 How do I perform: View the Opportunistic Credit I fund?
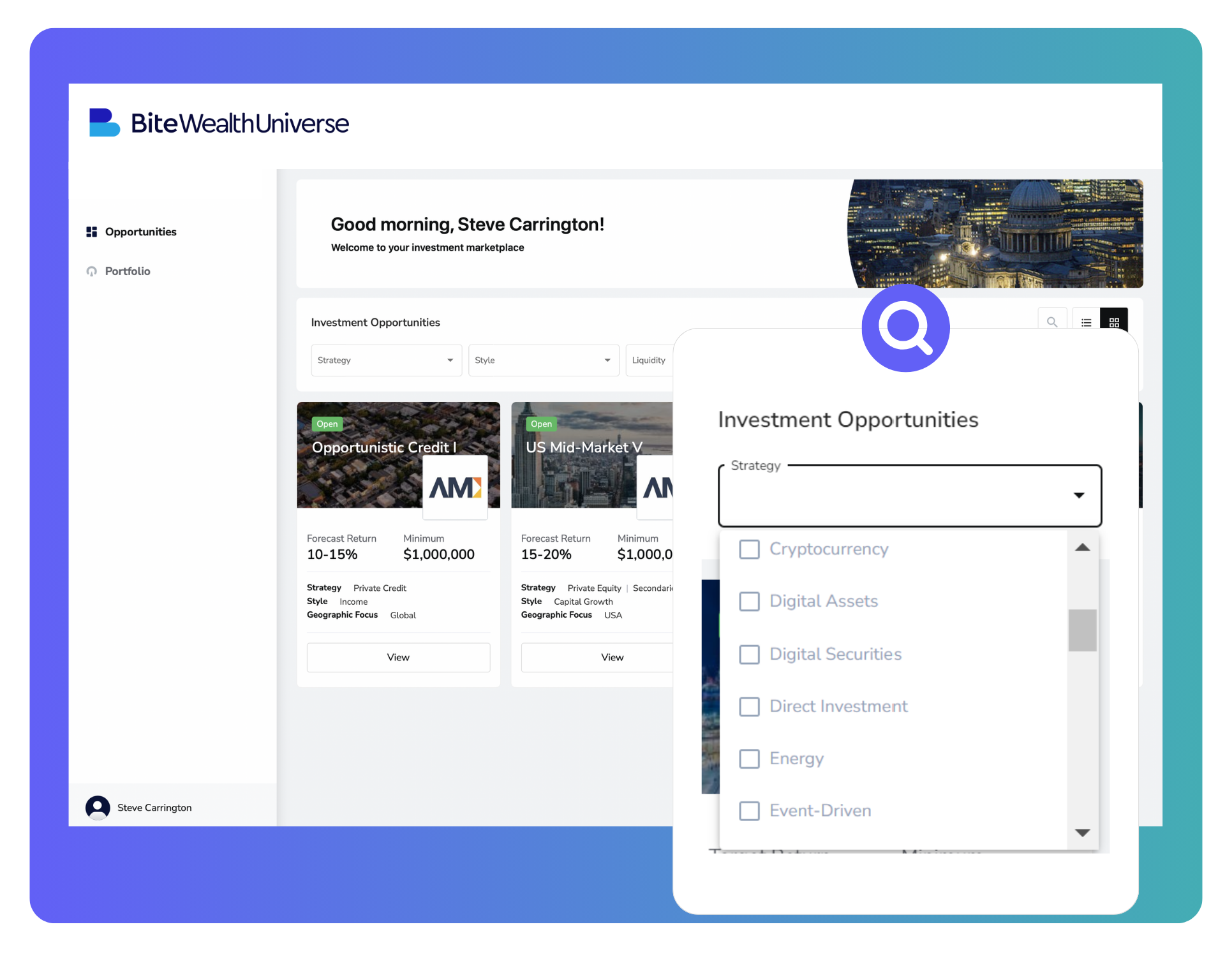click(398, 657)
